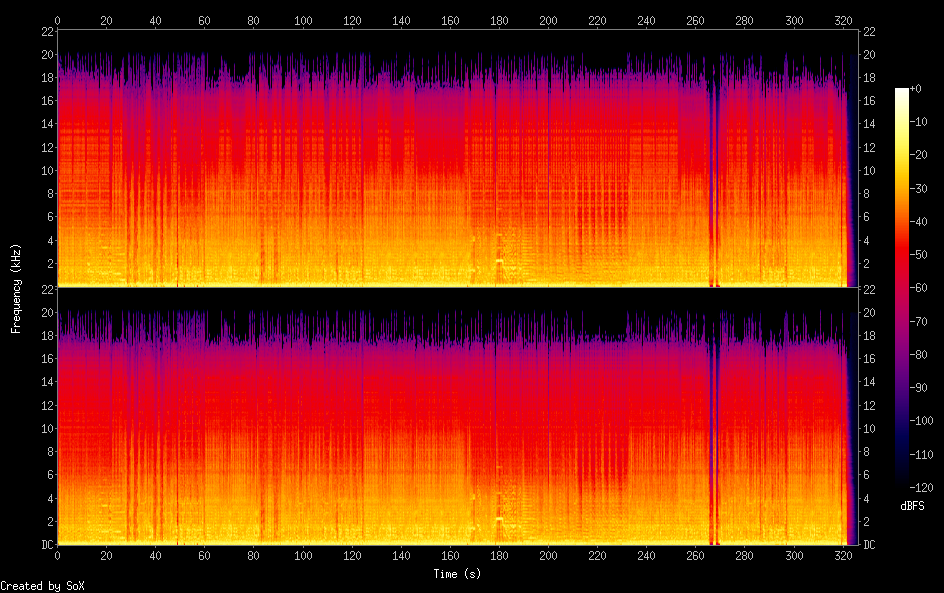944x593 pixels.
Task: Click '240' tick on bottom time axis
Action: tap(647, 556)
